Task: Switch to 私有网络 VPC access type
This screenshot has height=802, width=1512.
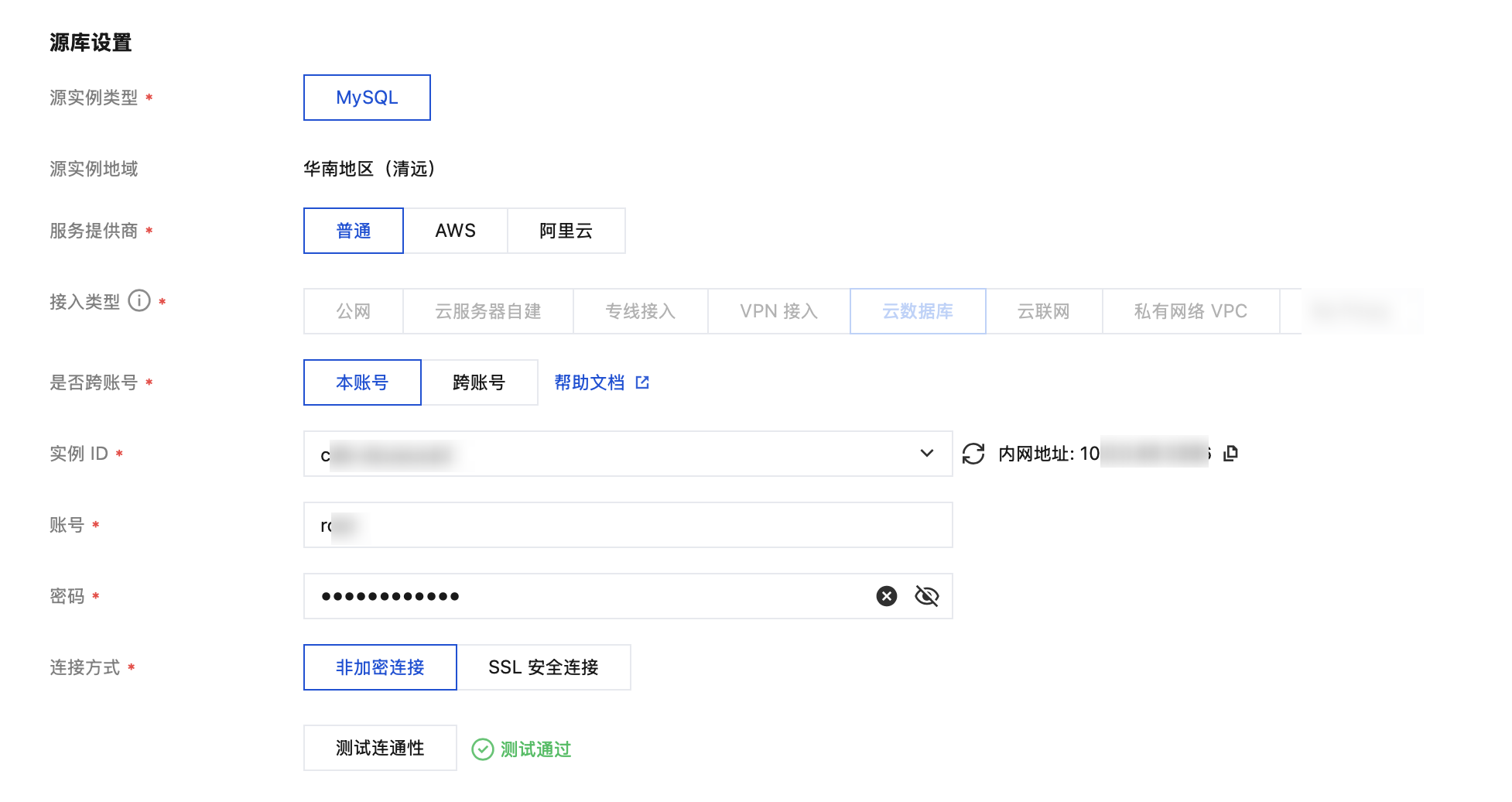Action: (1190, 311)
